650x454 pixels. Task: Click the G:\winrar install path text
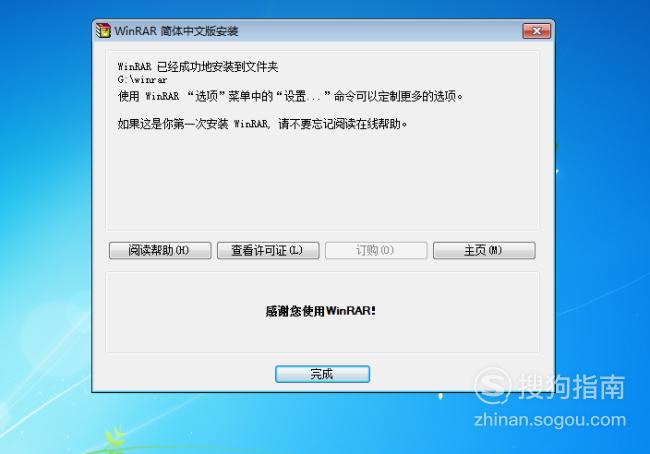click(142, 79)
